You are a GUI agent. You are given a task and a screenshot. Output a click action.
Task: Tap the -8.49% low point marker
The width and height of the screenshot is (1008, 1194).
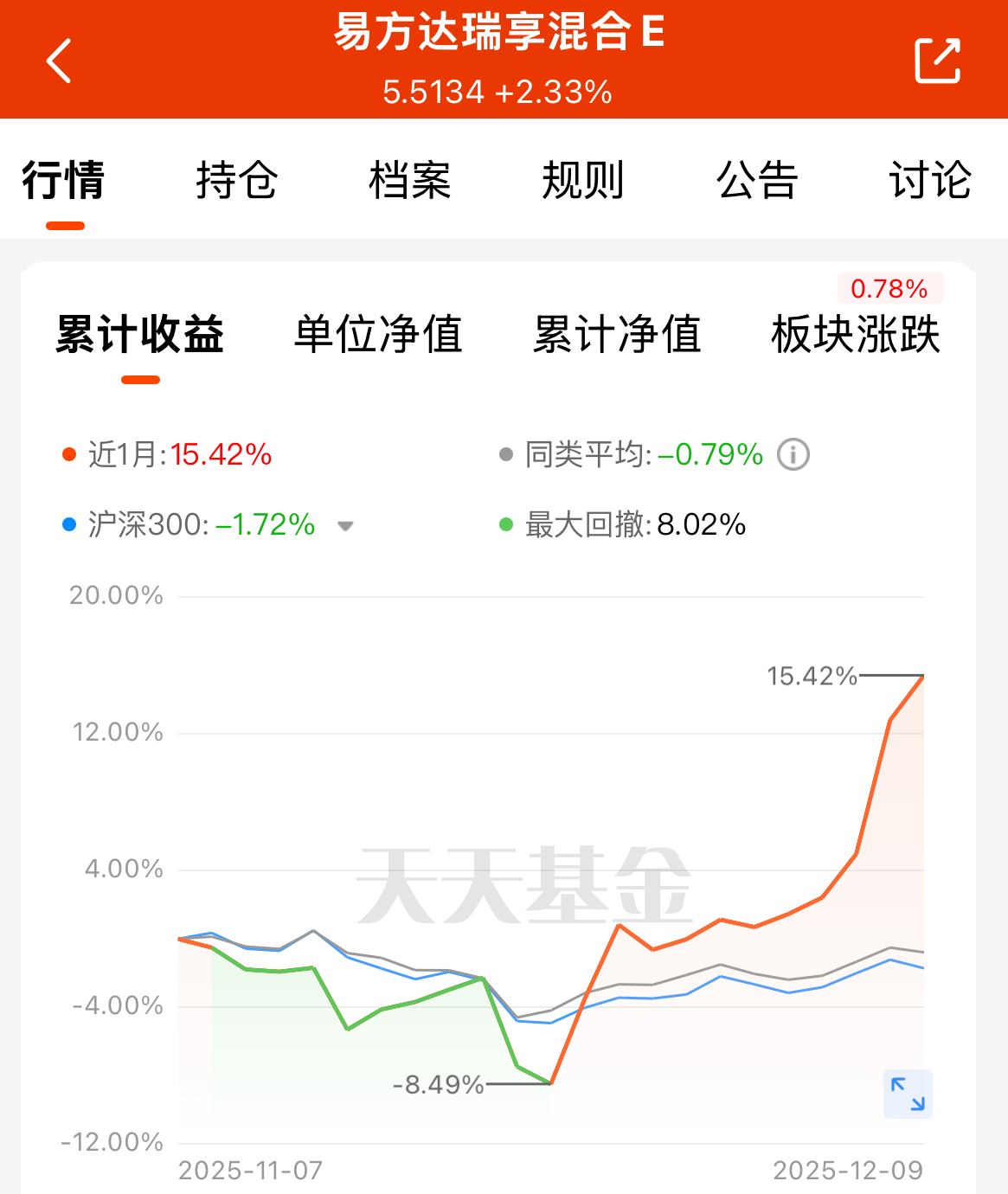[x=438, y=1084]
